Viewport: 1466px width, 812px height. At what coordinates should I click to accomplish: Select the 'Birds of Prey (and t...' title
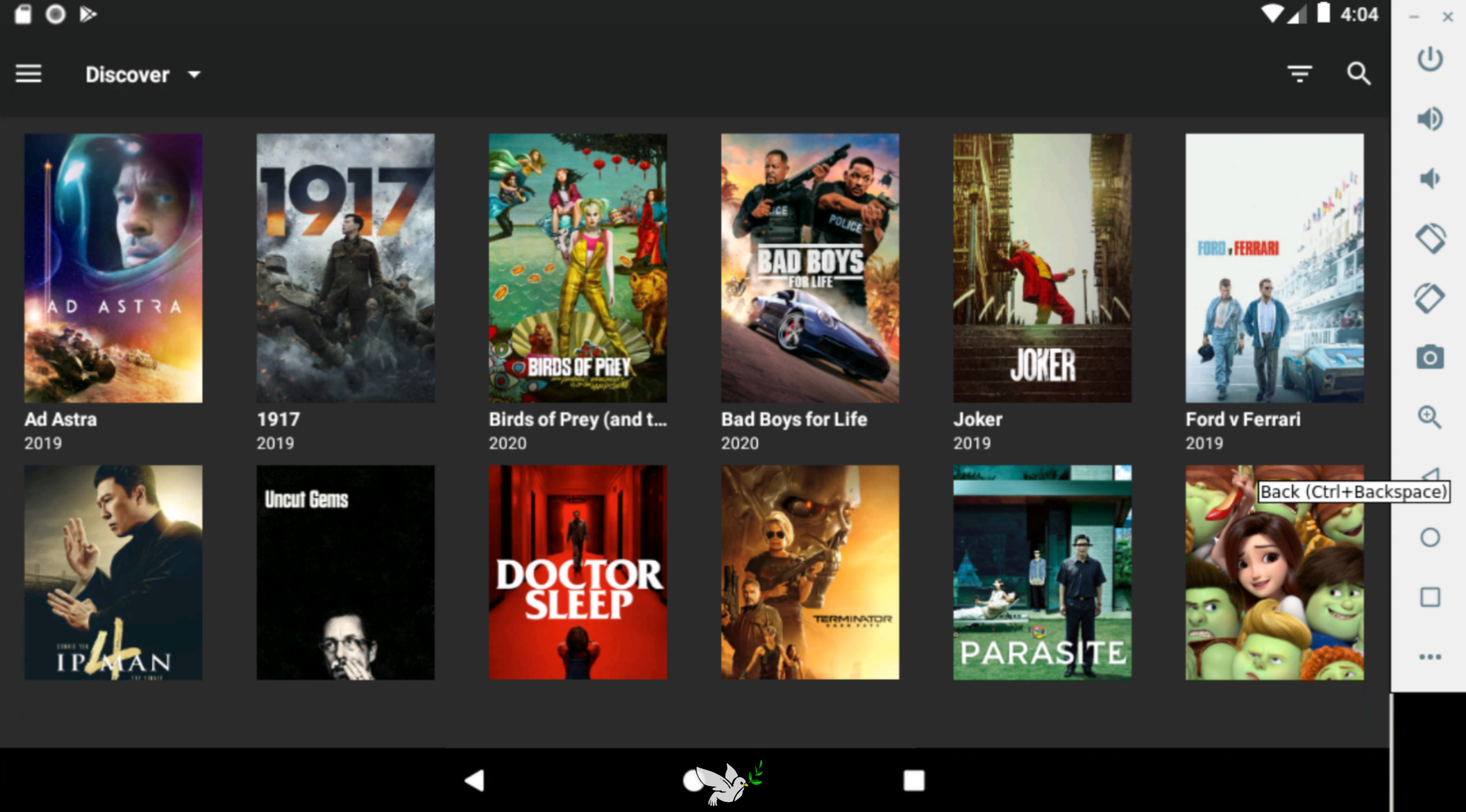578,419
